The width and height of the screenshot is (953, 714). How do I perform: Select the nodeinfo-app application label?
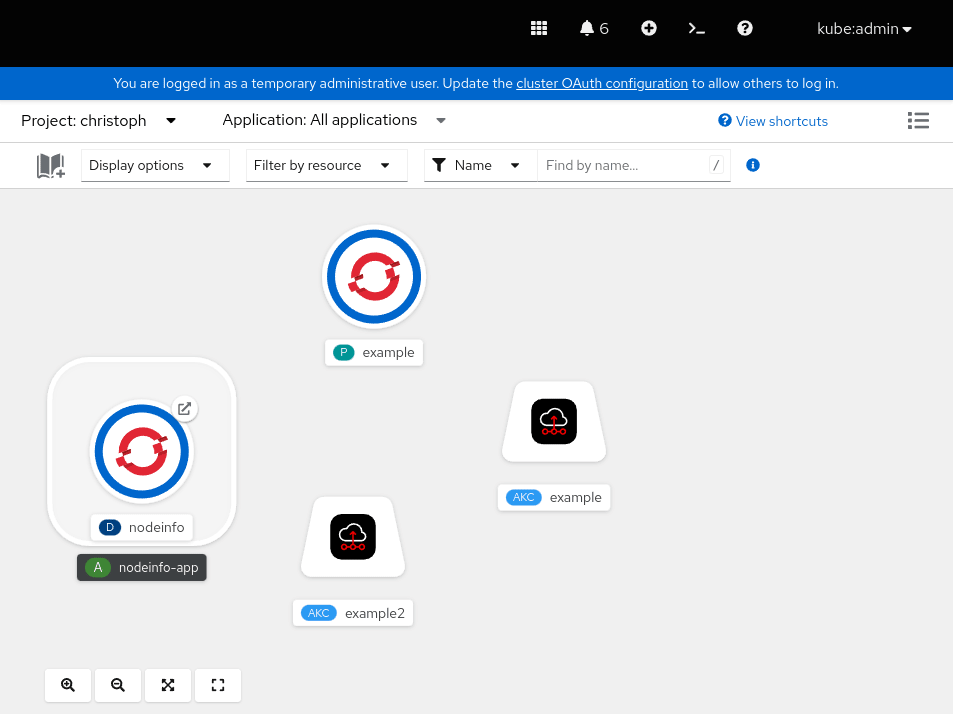click(142, 568)
